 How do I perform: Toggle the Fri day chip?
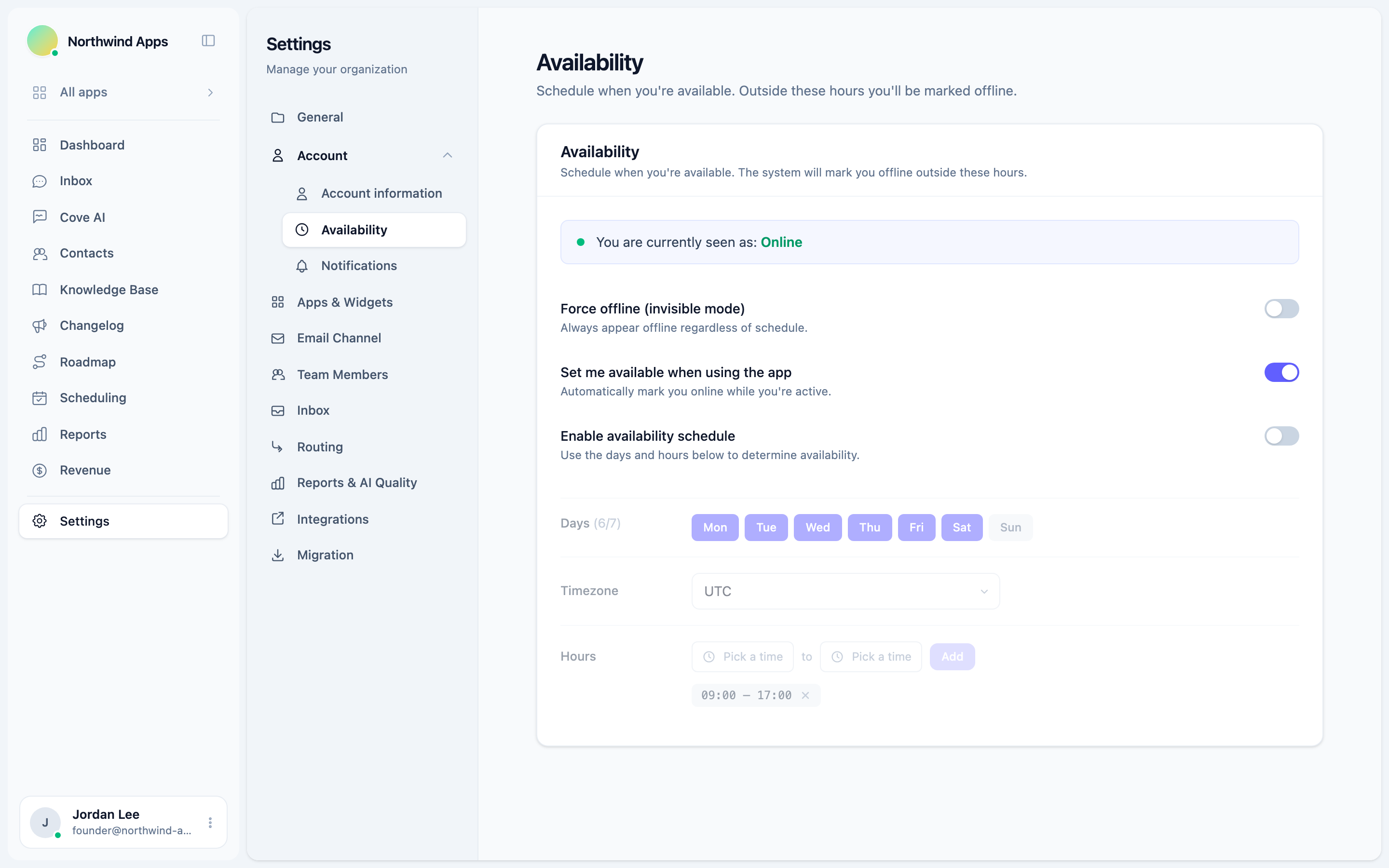[x=916, y=527]
